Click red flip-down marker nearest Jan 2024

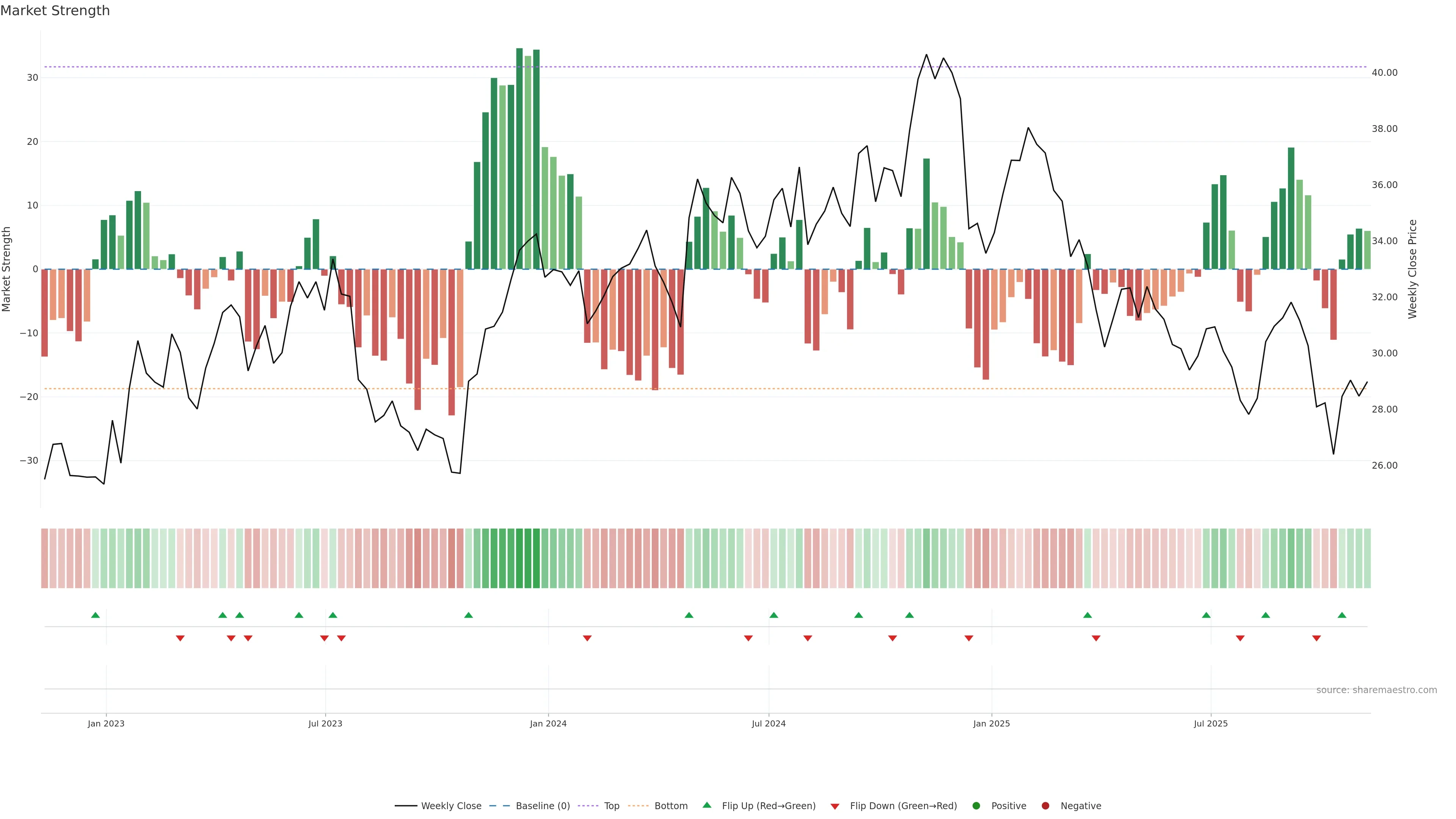point(587,638)
